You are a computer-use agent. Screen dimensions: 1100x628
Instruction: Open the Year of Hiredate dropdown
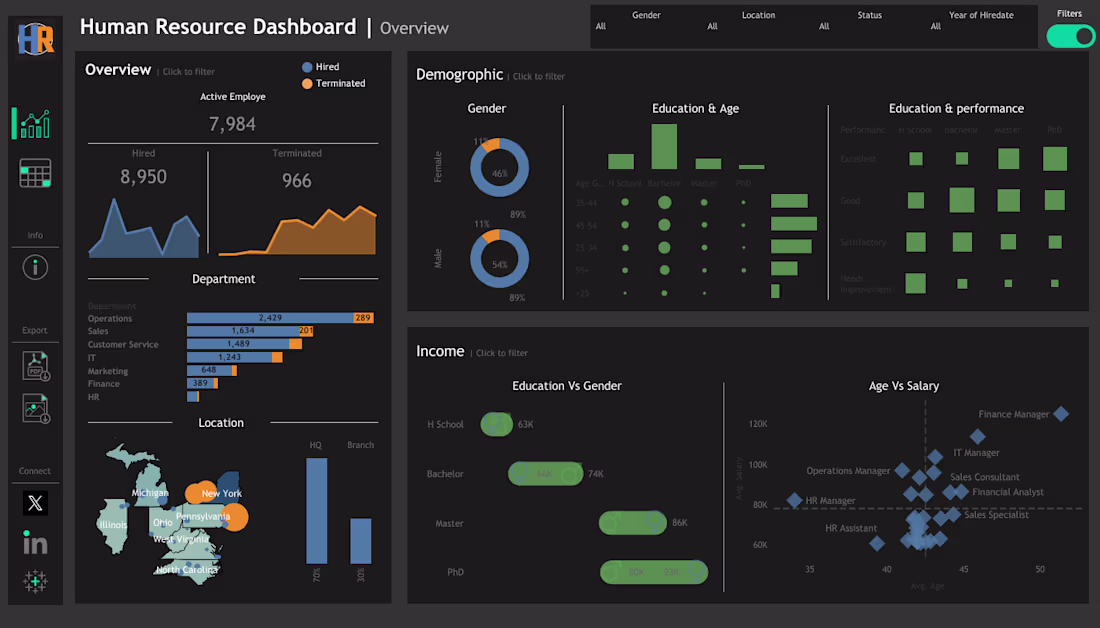[981, 26]
